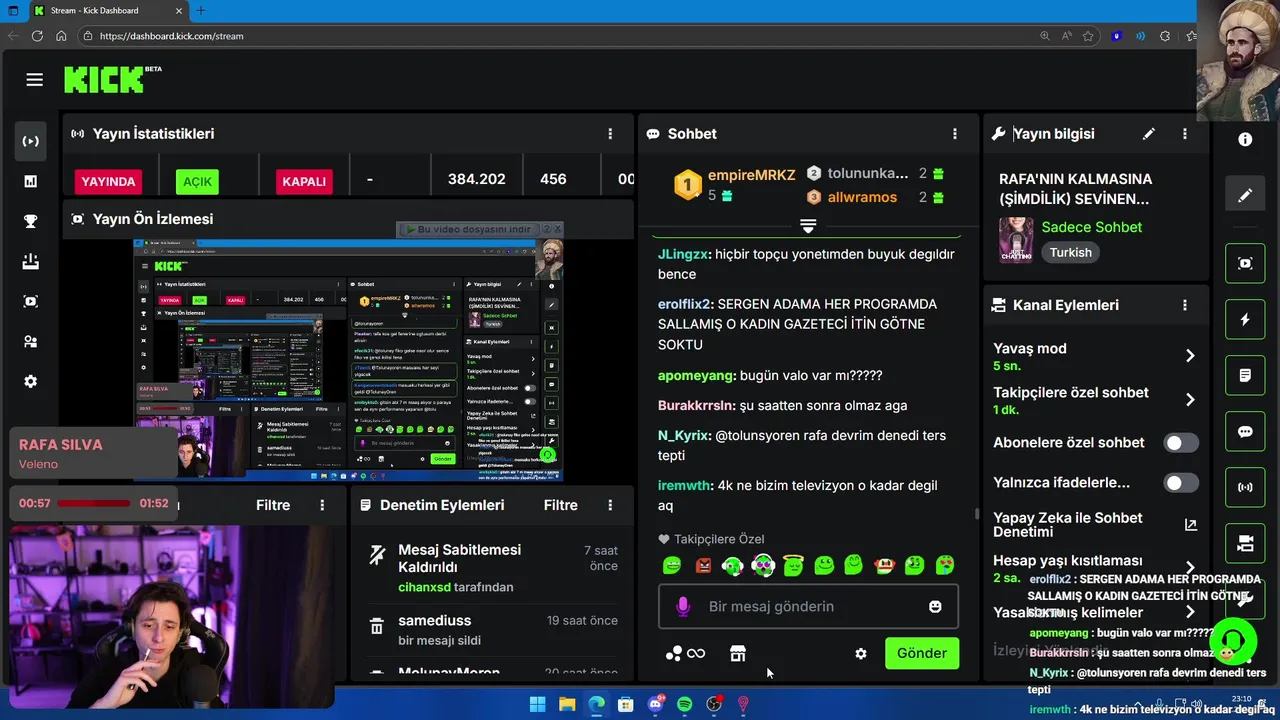Viewport: 1280px width, 720px height.
Task: Open the info icon in right rail
Action: click(1245, 140)
